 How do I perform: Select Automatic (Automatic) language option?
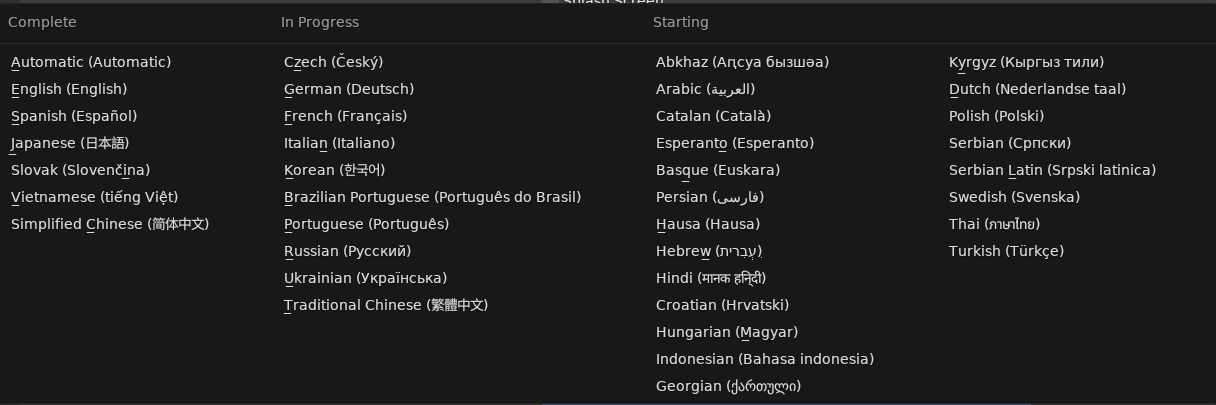(x=91, y=62)
